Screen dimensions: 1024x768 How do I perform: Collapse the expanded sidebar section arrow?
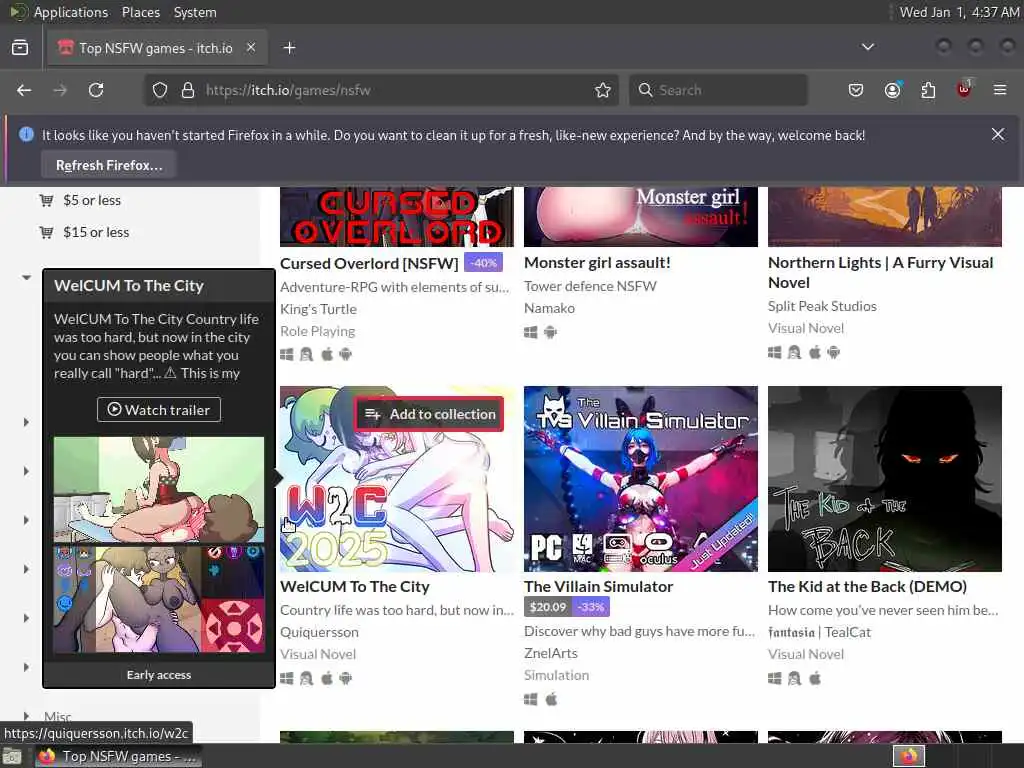point(26,278)
